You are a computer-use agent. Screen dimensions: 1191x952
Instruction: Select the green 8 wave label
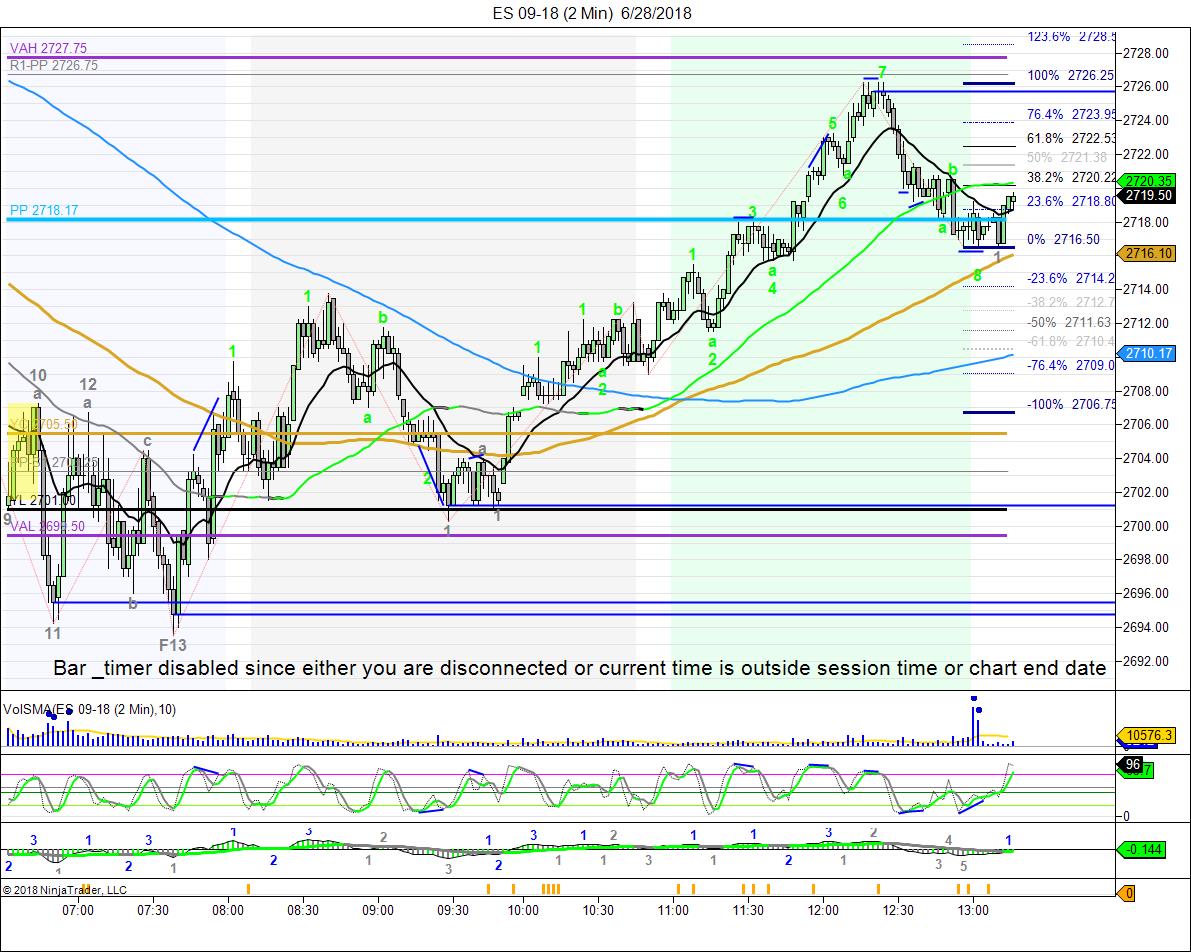[x=978, y=276]
